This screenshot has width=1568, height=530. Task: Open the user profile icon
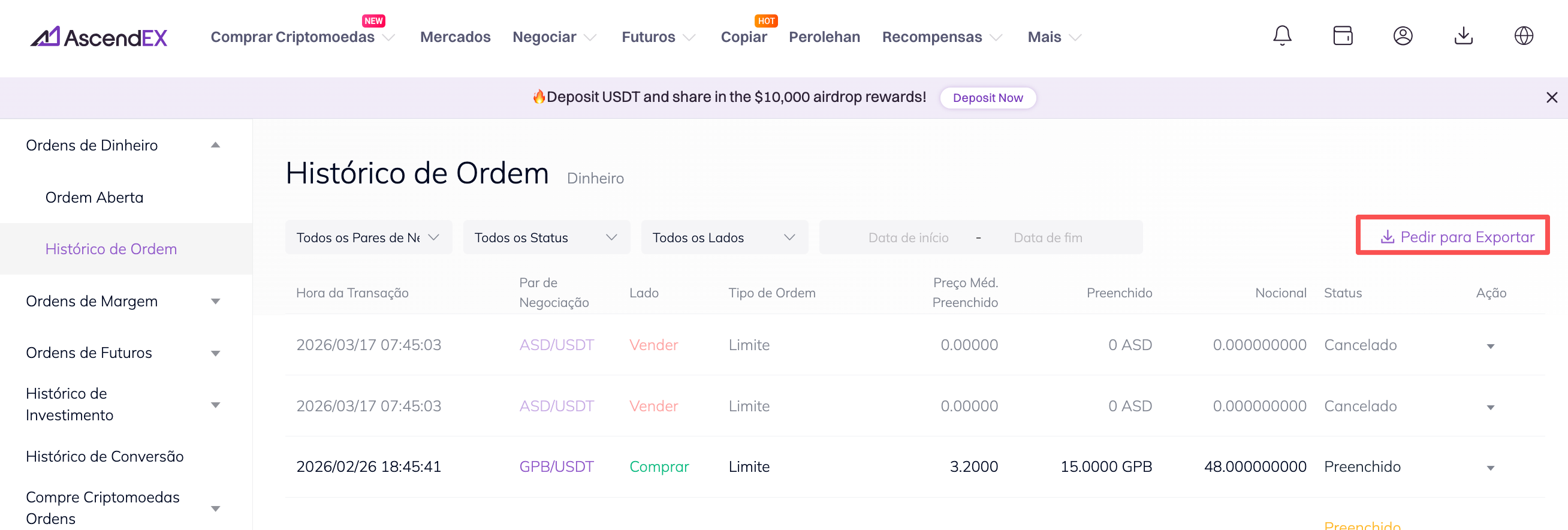(x=1403, y=36)
